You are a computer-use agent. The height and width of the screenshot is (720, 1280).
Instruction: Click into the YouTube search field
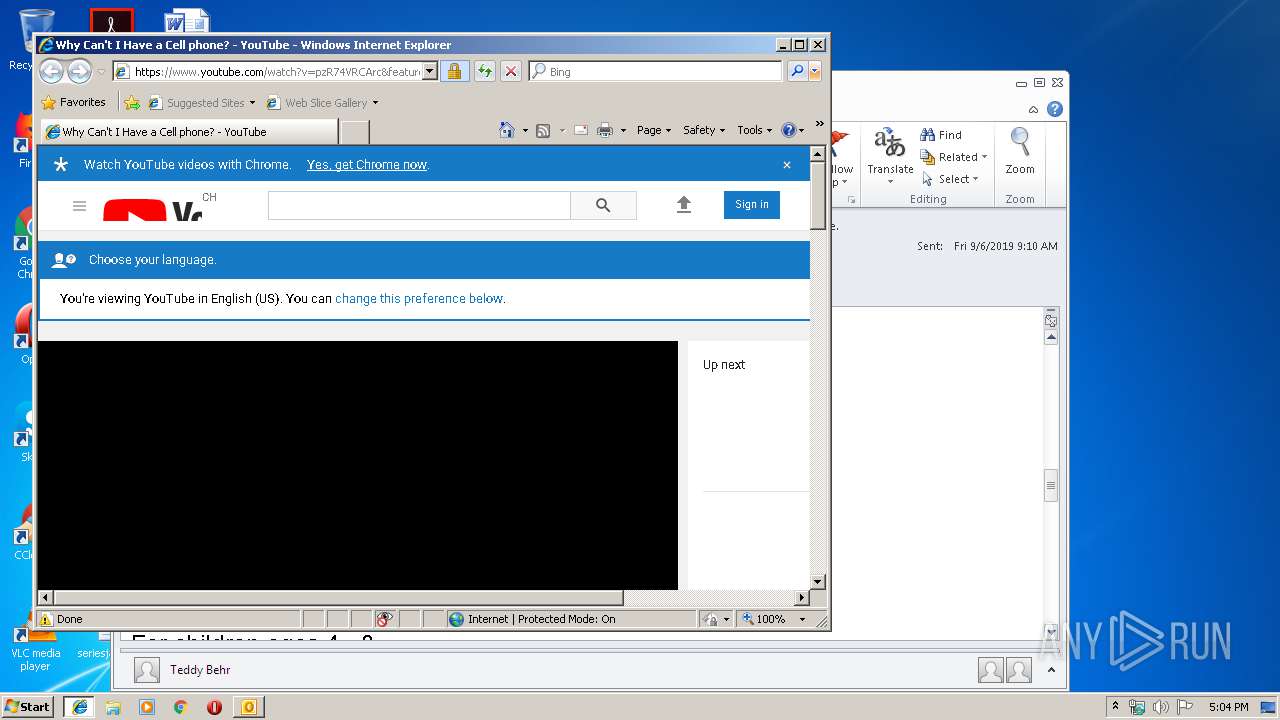click(419, 205)
